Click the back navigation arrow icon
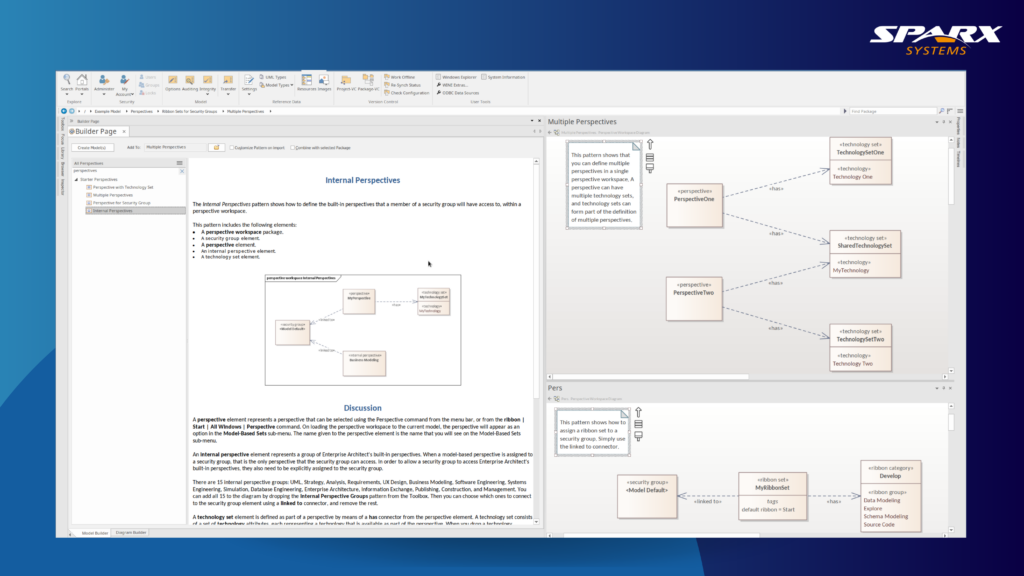Viewport: 1024px width, 576px height. pyautogui.click(x=64, y=111)
